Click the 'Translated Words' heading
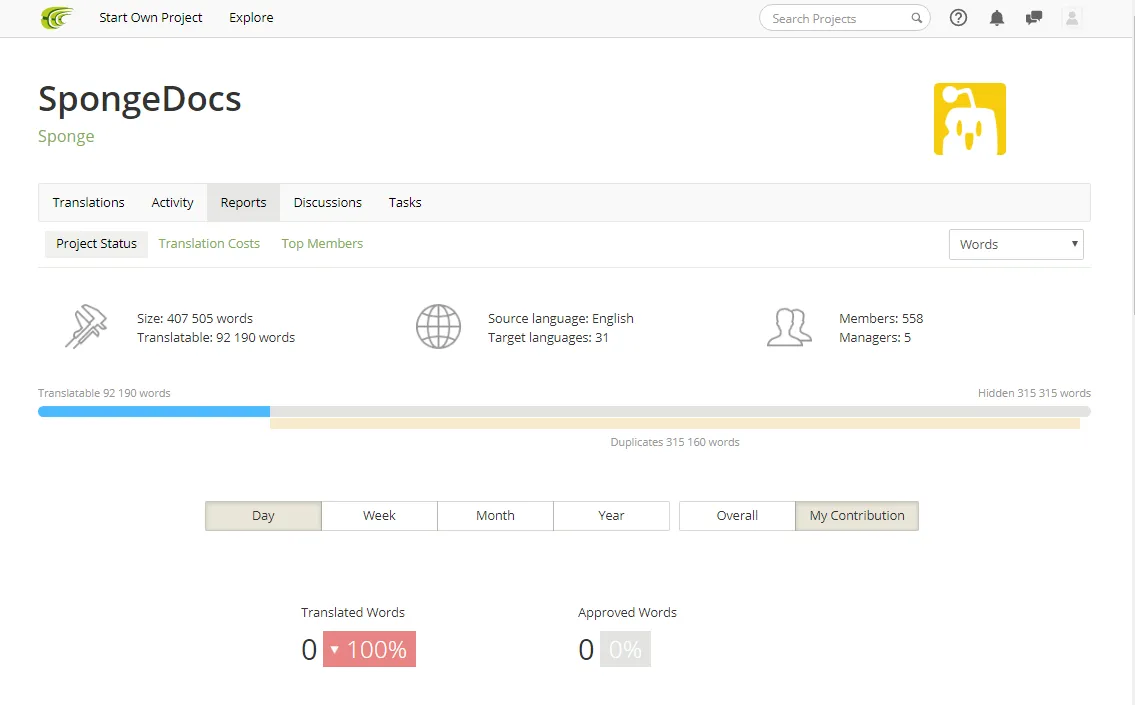Viewport: 1135px width, 705px height. (353, 612)
